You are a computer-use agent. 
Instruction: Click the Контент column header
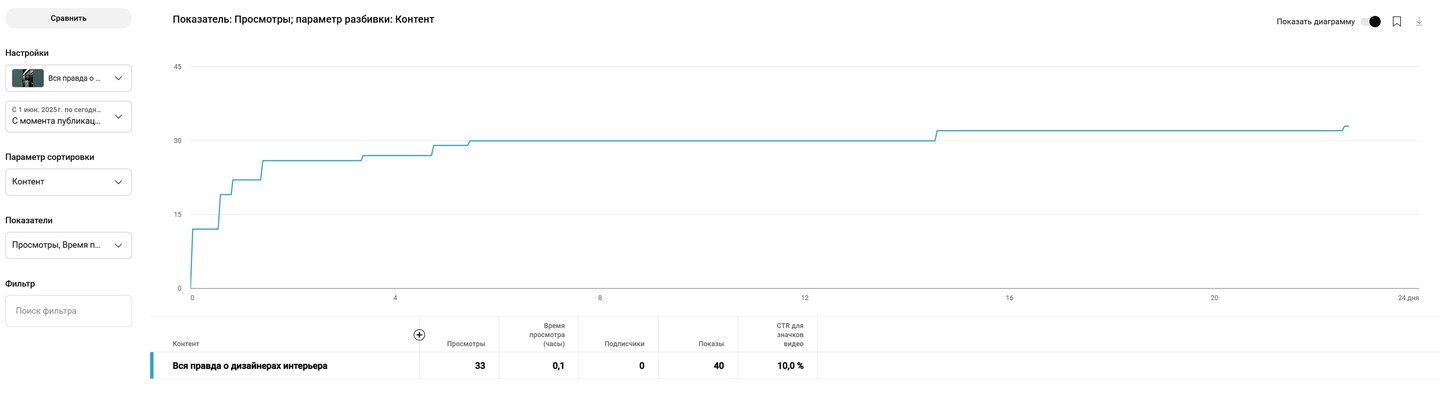click(186, 344)
